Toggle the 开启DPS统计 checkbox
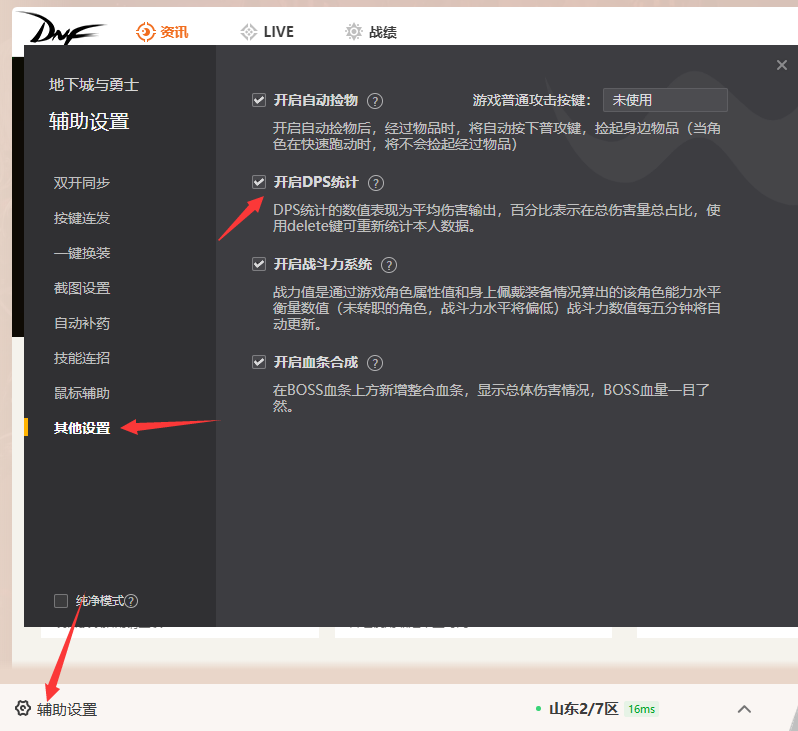The image size is (798, 731). (x=259, y=182)
